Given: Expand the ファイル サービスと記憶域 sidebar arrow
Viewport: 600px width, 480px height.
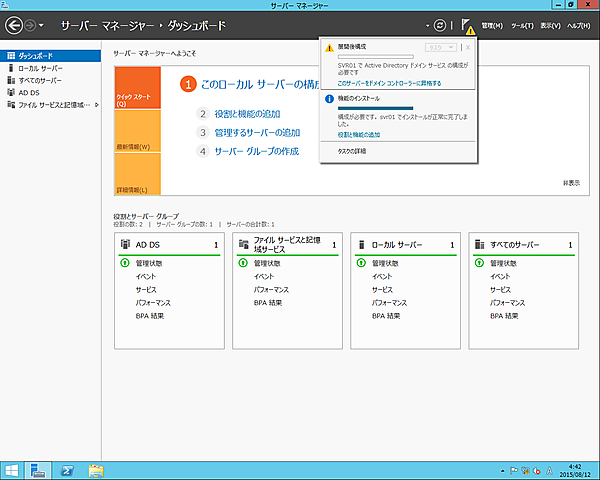Looking at the screenshot, I should (97, 103).
